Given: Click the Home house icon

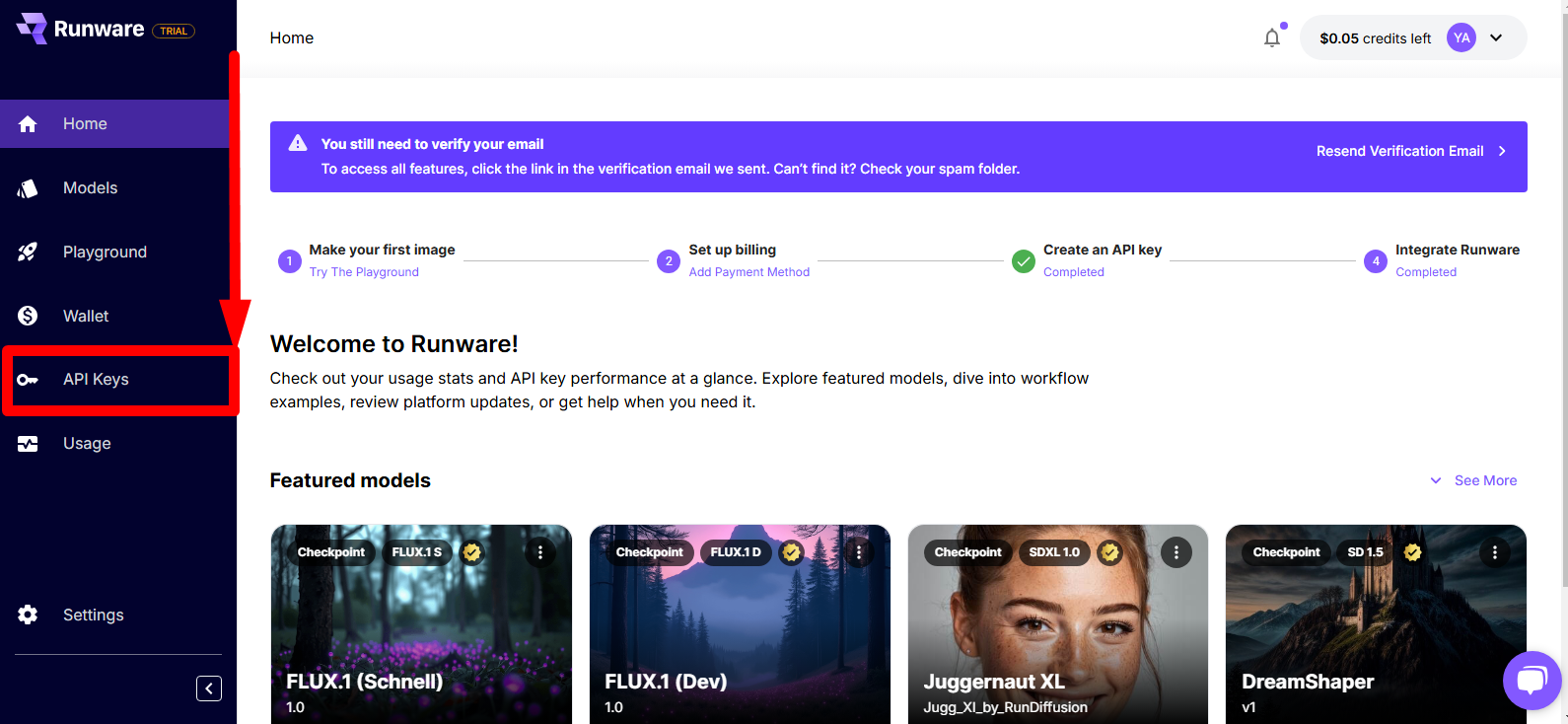Looking at the screenshot, I should click(28, 124).
